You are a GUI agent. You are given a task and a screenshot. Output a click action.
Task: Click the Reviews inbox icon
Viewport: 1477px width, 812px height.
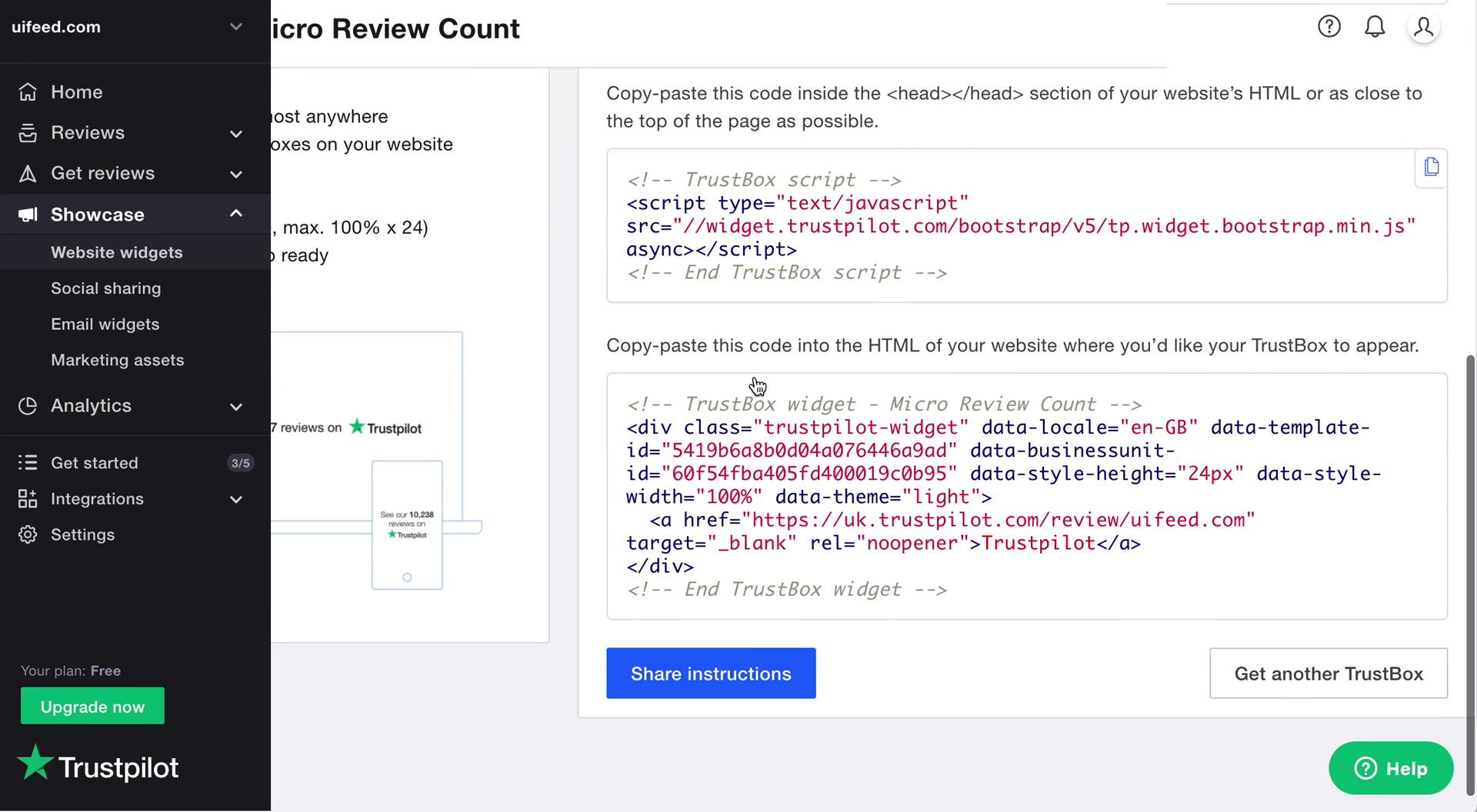(x=28, y=133)
